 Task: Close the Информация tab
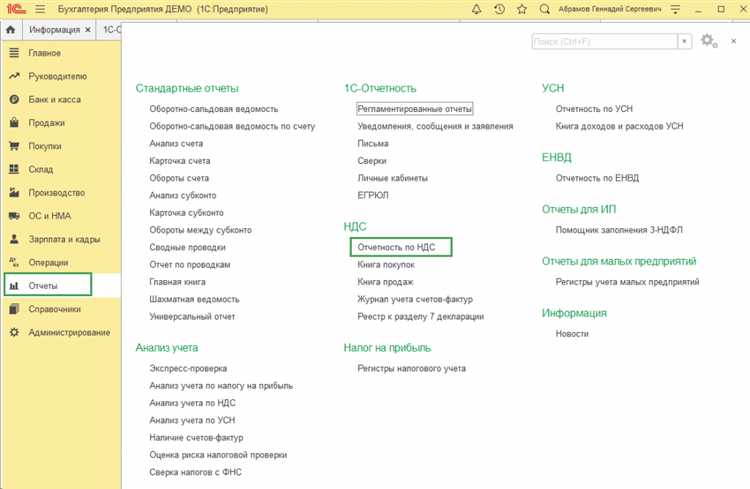[88, 30]
